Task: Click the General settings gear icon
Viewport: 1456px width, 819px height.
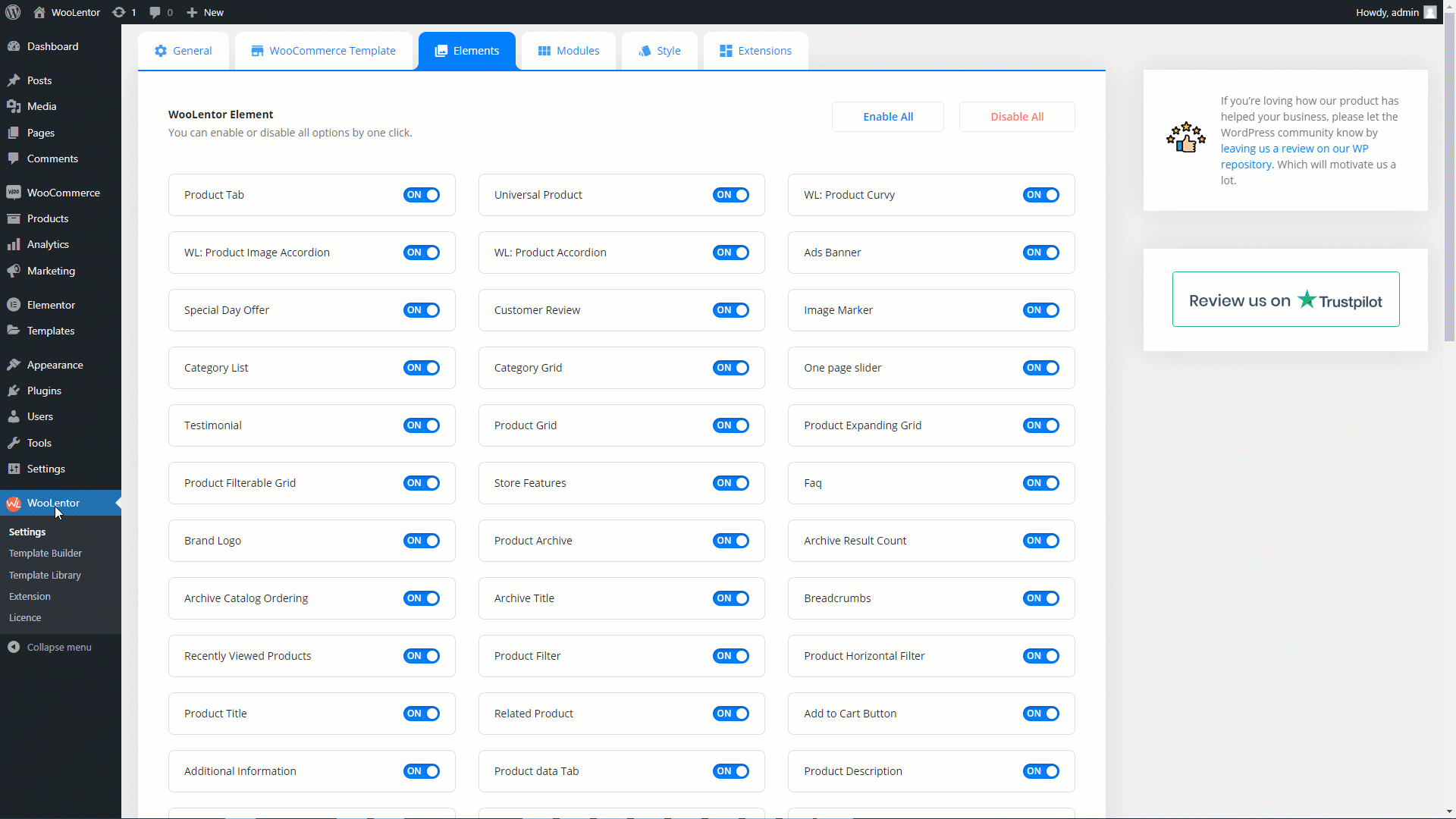Action: [161, 50]
